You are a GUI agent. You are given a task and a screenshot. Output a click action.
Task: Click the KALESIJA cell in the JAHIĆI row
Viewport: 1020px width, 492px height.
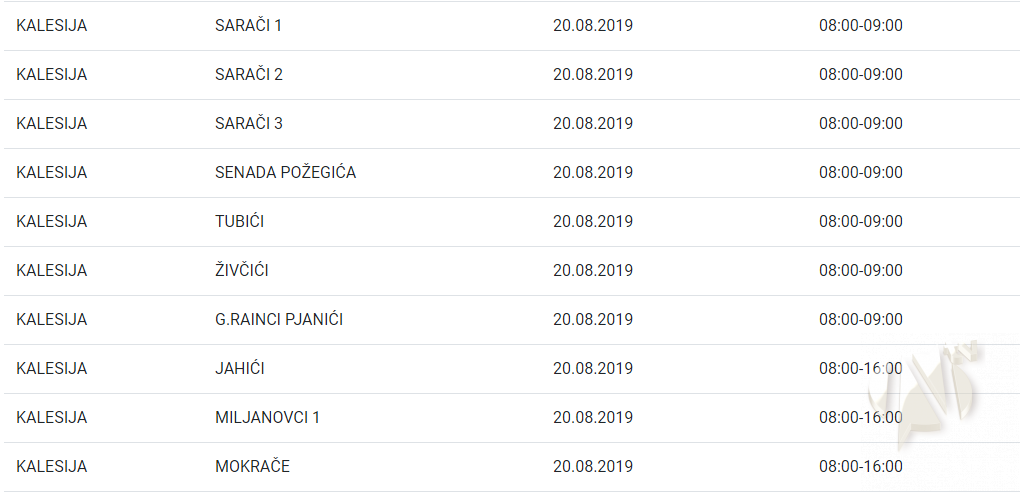tap(52, 368)
